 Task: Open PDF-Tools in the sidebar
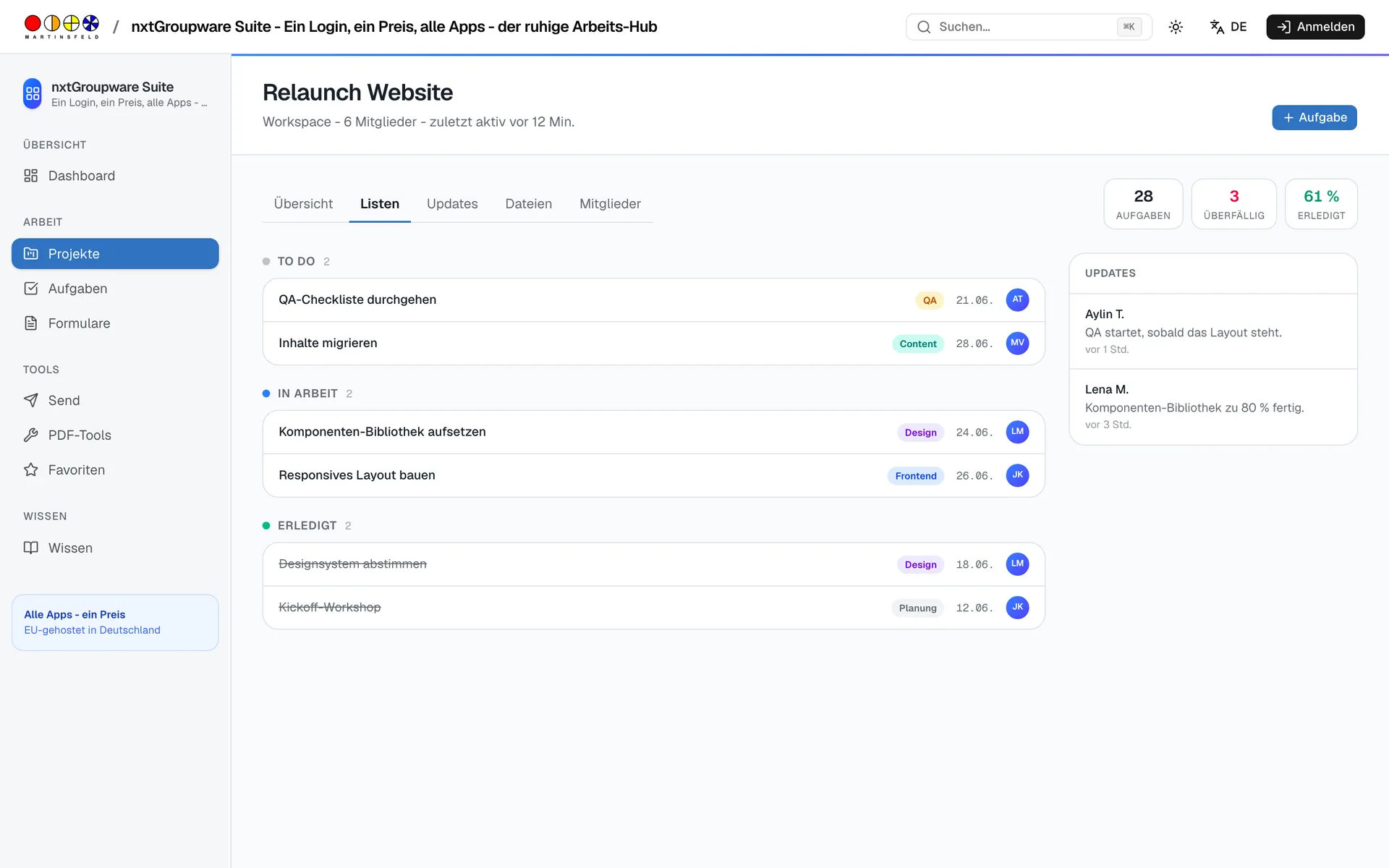(115, 435)
